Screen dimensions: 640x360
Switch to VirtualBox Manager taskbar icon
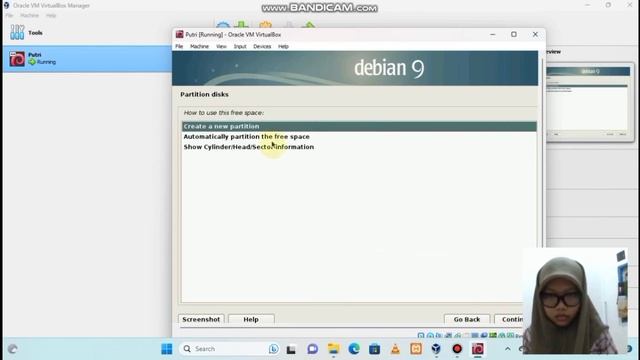(x=436, y=349)
